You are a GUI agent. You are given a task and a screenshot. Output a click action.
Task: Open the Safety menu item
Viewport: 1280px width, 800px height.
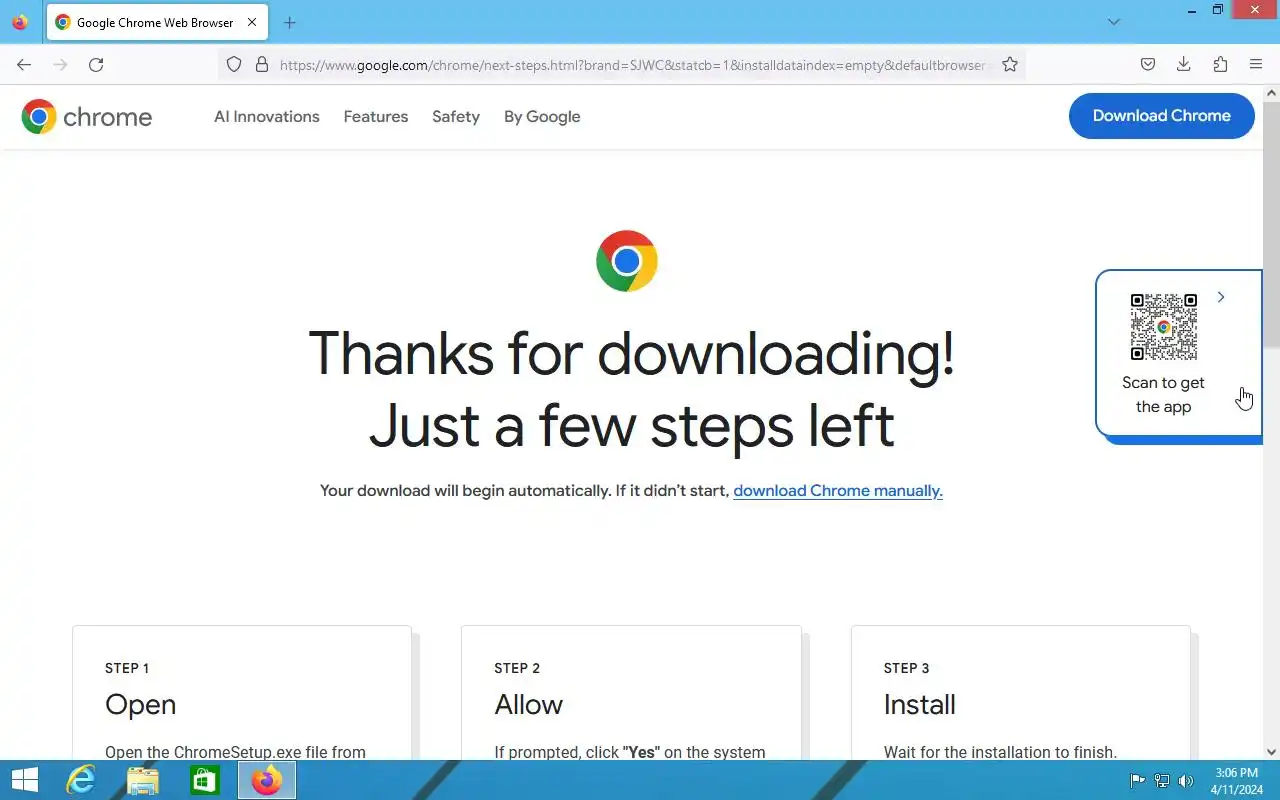(x=456, y=117)
